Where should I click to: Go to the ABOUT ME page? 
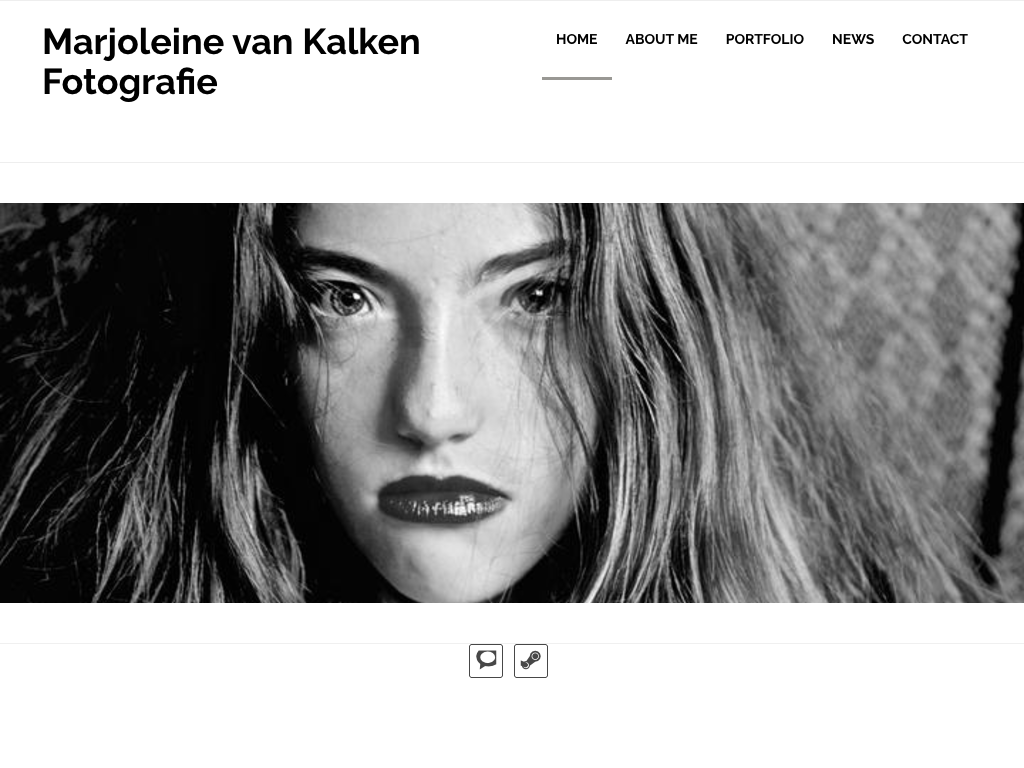[x=662, y=39]
